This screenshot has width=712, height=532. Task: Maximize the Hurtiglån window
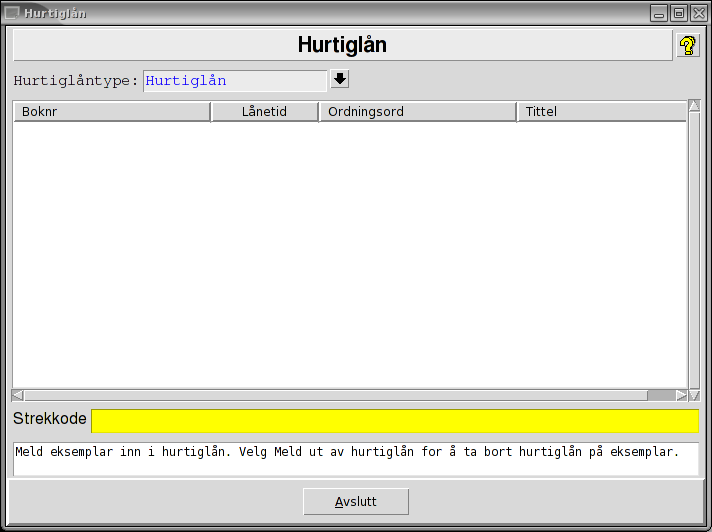point(678,13)
